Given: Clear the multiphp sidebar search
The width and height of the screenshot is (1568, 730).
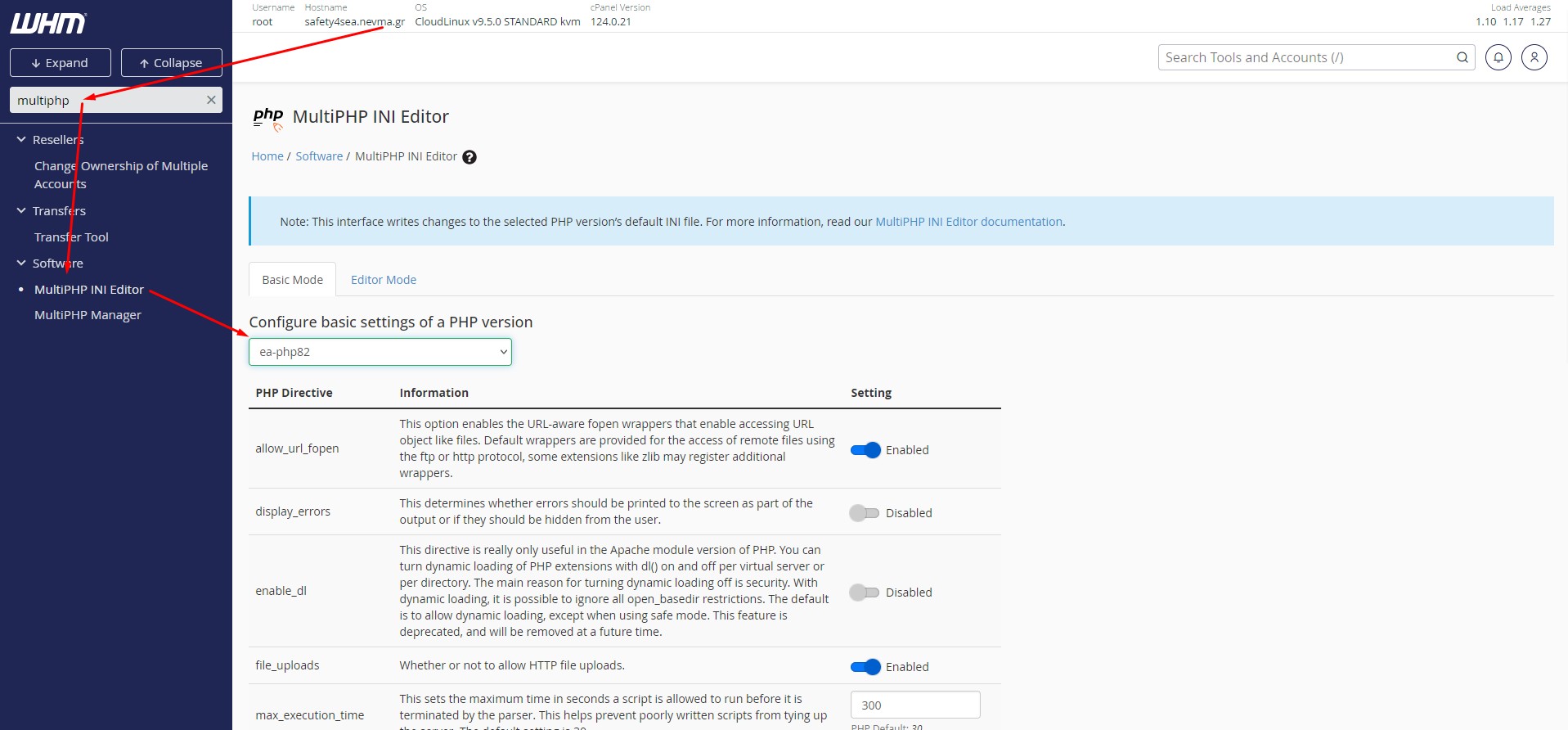Looking at the screenshot, I should tap(211, 100).
